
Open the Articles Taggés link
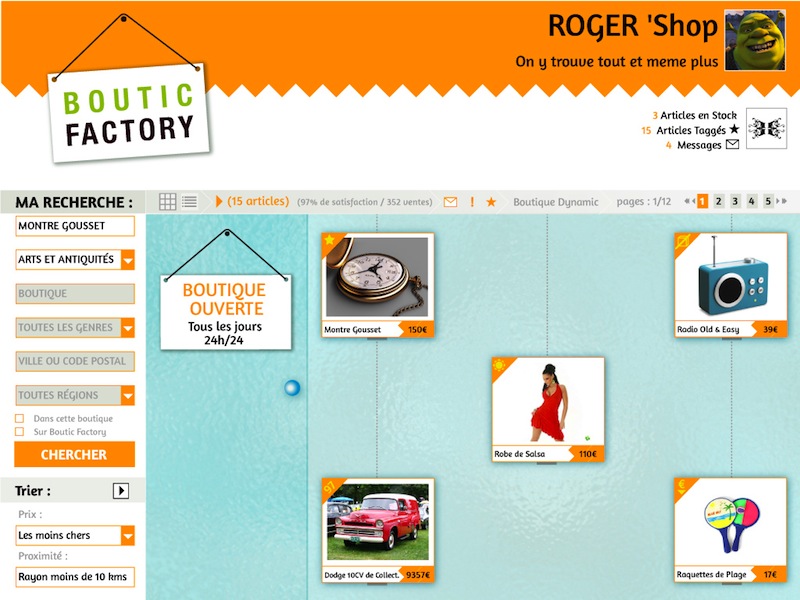pyautogui.click(x=696, y=130)
